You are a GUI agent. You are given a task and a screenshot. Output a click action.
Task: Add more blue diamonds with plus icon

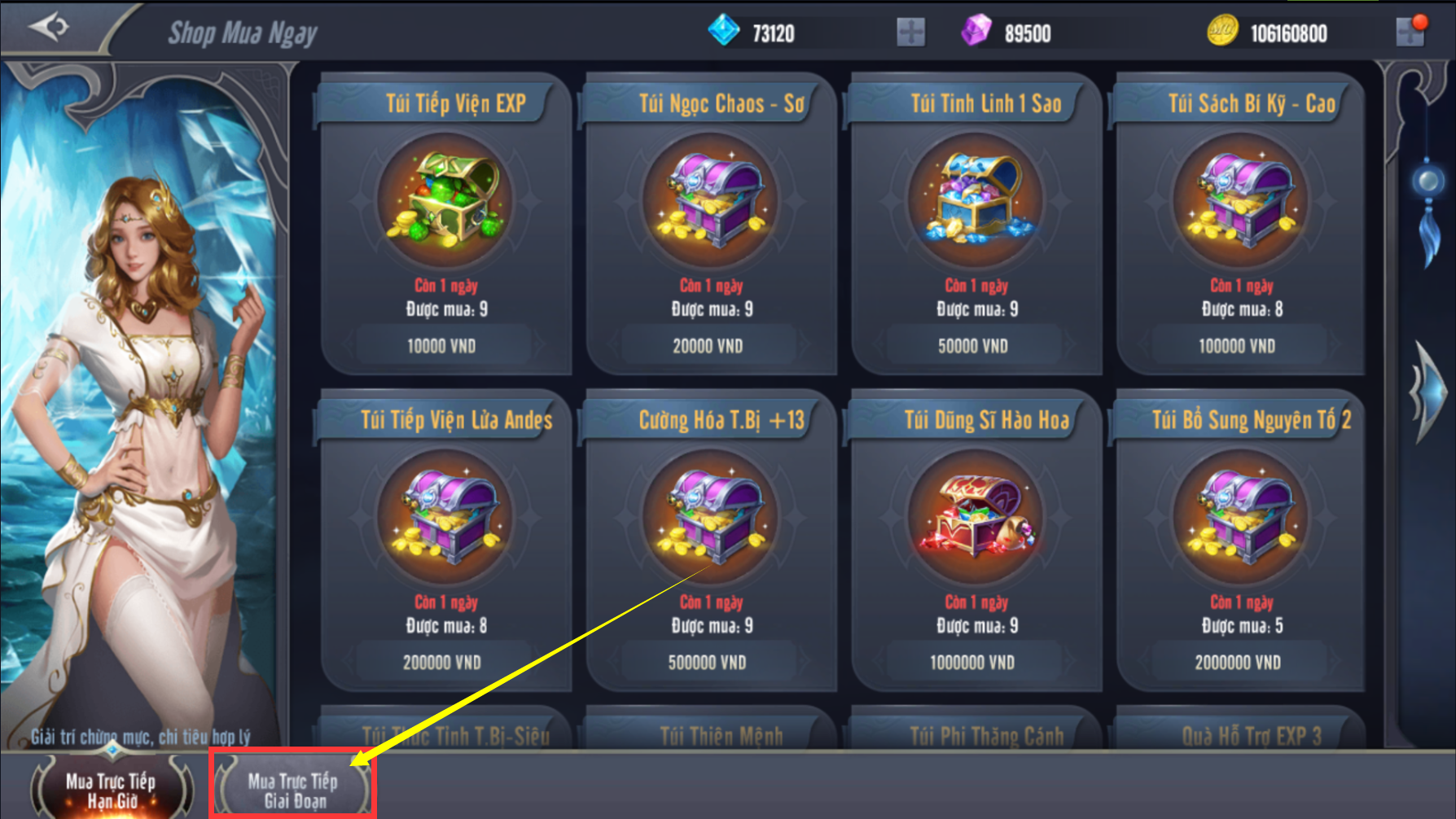[910, 33]
